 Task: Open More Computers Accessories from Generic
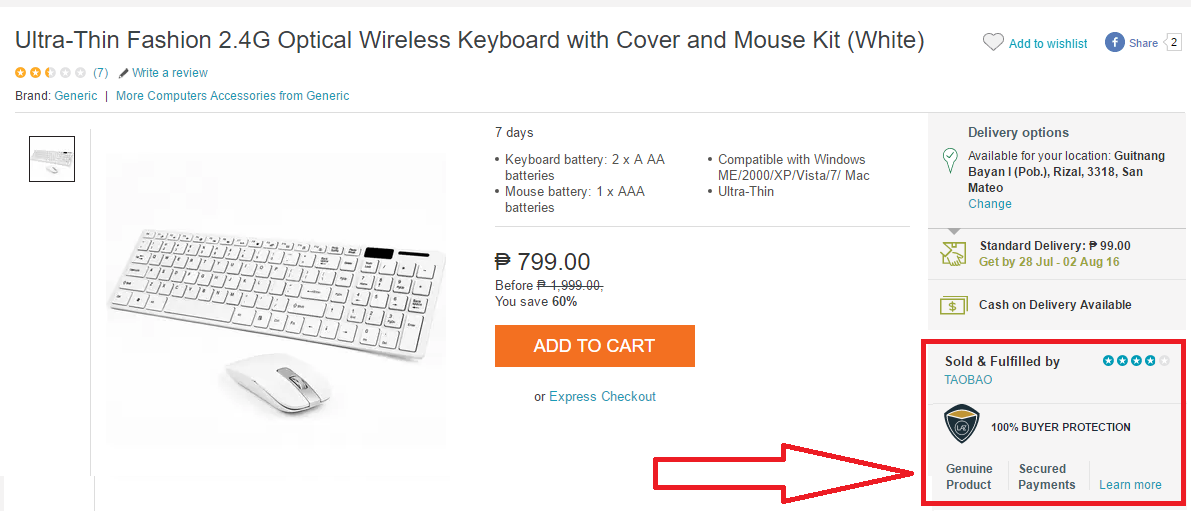[x=233, y=96]
